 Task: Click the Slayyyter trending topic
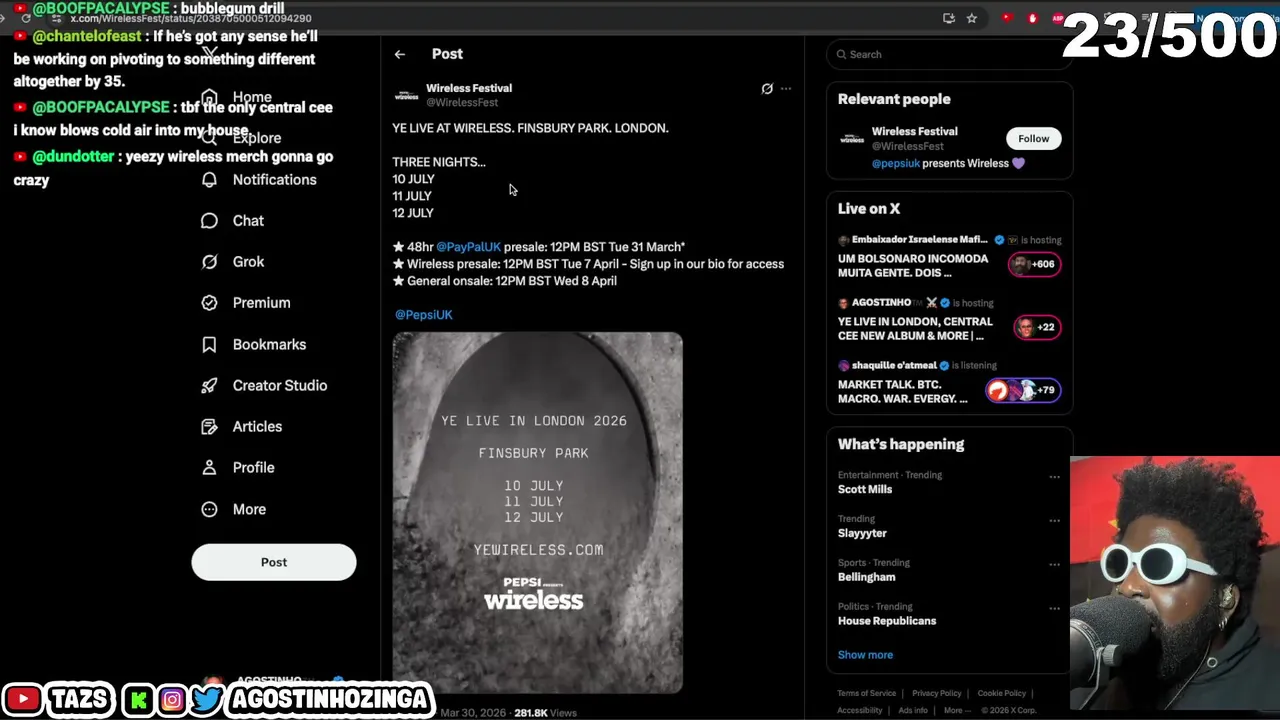coord(862,534)
